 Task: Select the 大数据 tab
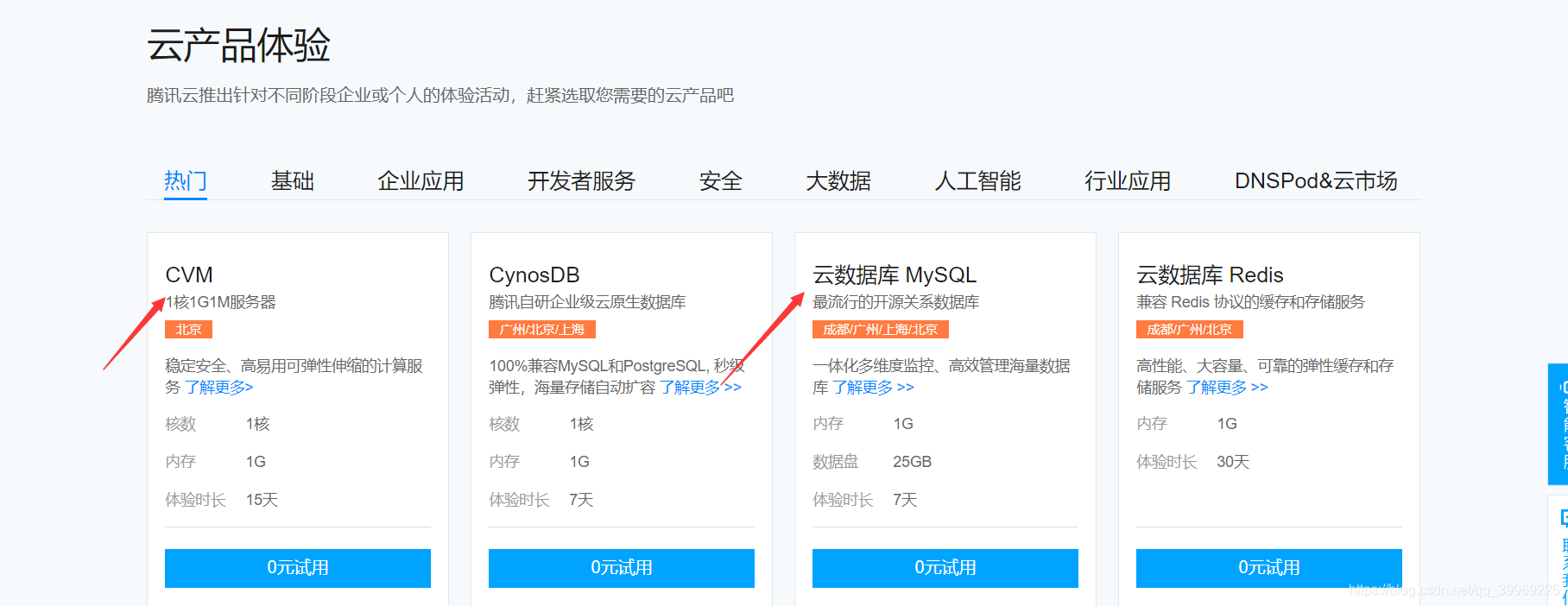point(838,181)
